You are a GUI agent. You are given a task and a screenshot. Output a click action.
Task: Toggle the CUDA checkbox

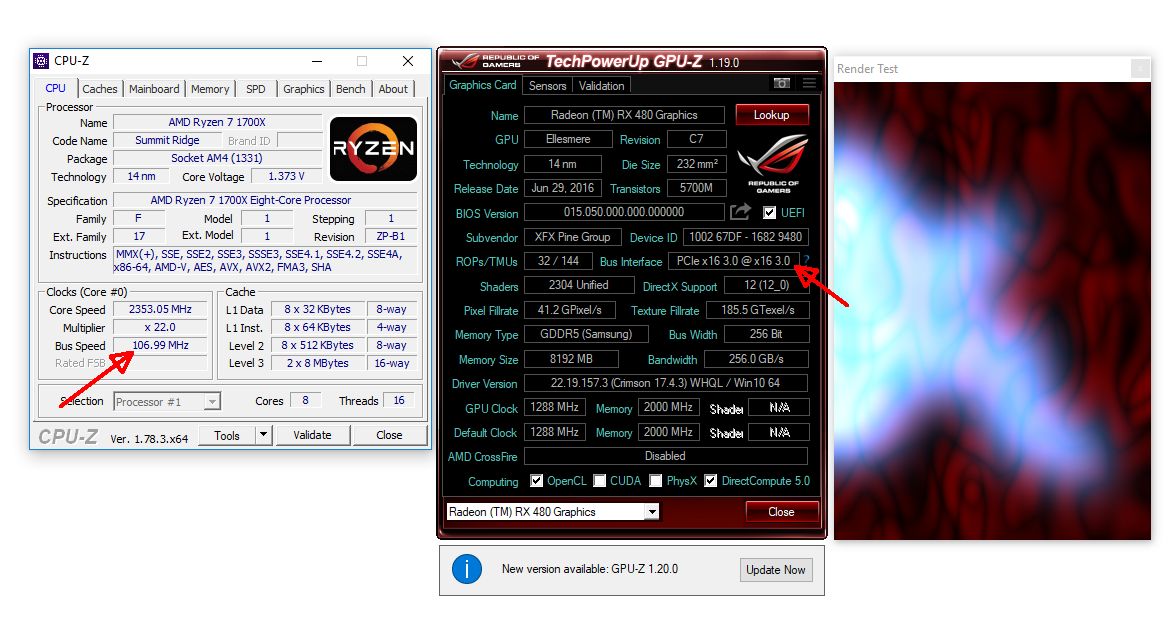(599, 481)
